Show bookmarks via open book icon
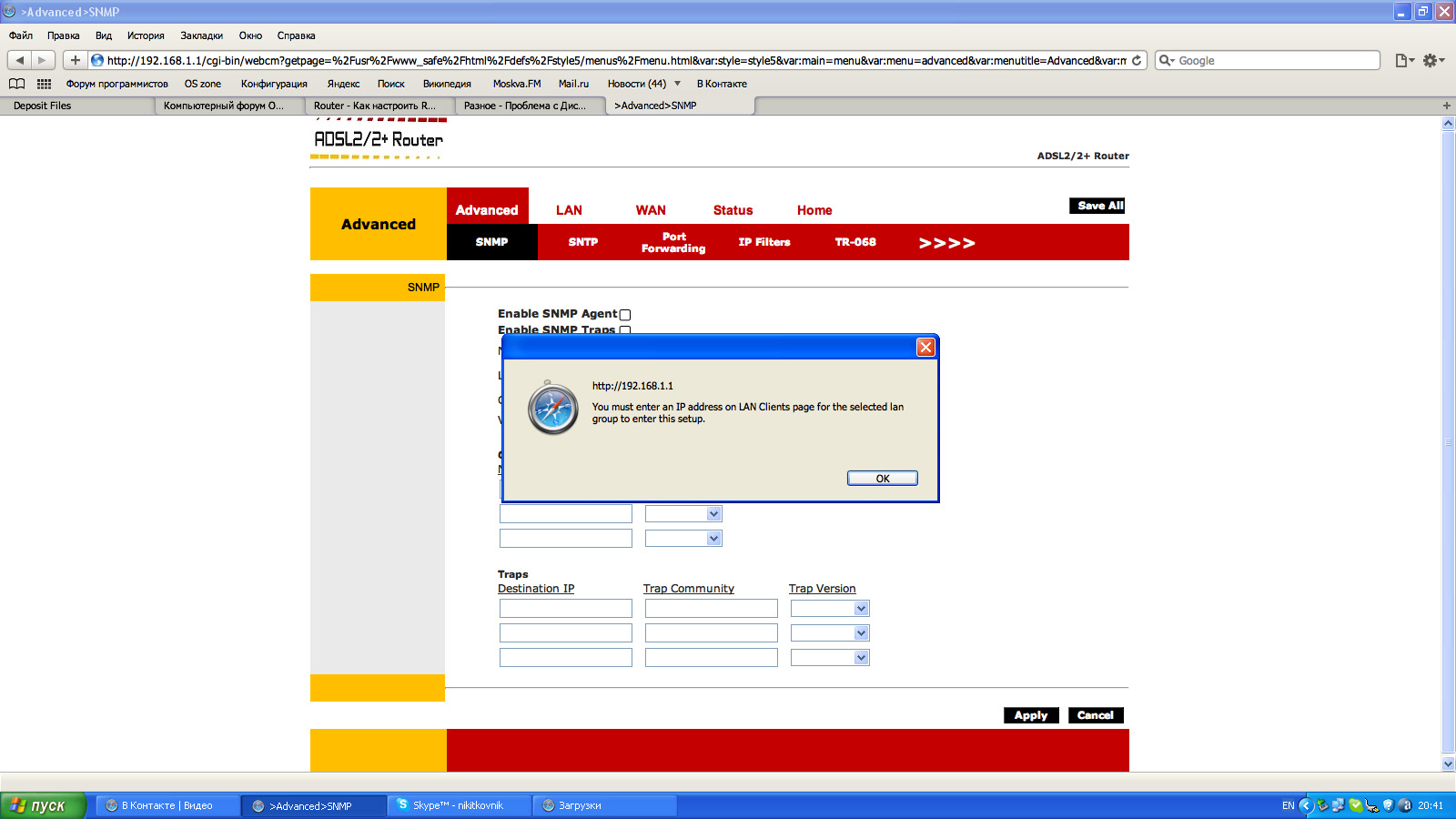The height and width of the screenshot is (819, 1456). [16, 84]
